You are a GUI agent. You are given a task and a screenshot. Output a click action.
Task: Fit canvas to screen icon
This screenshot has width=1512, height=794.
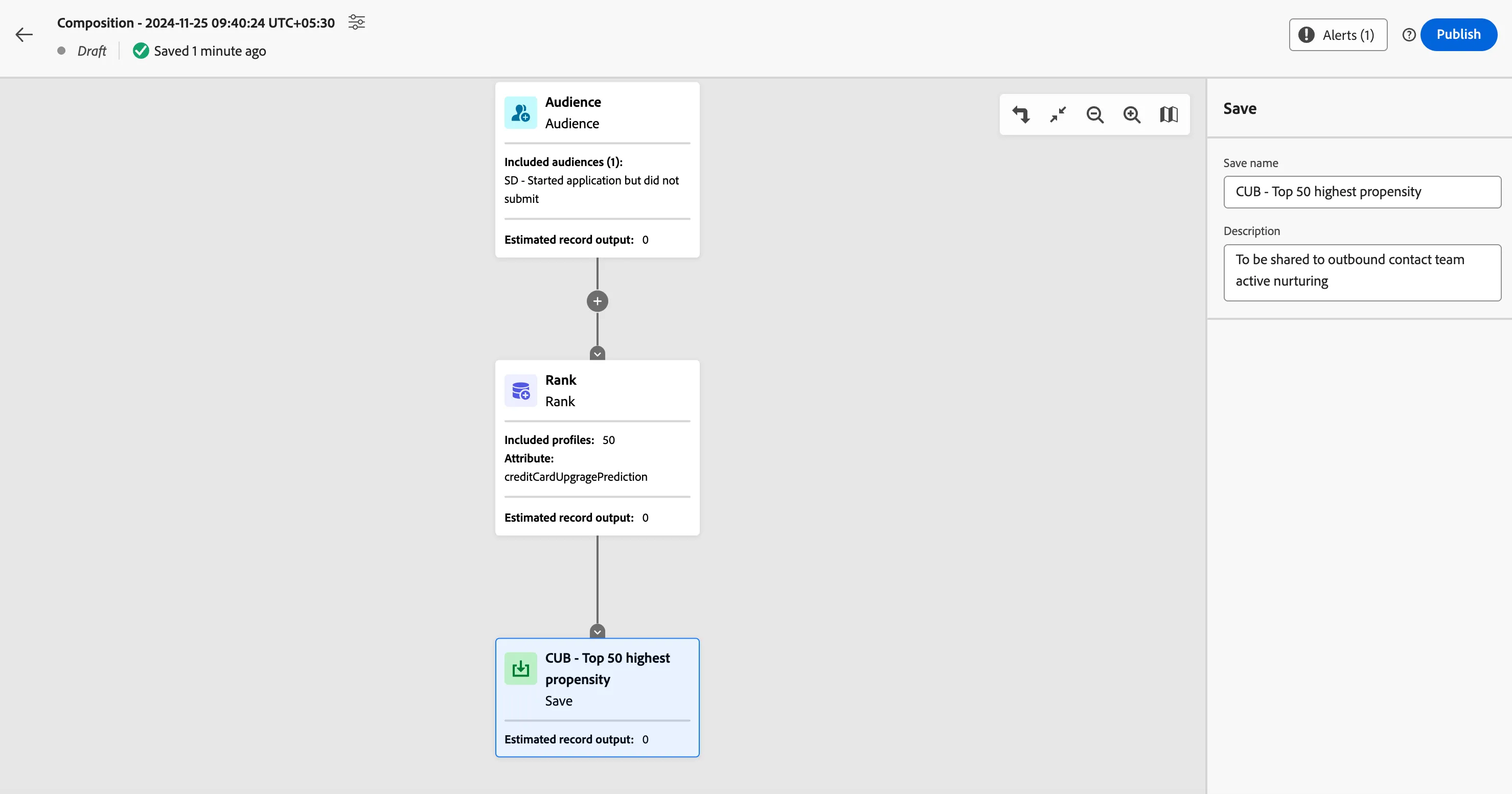click(x=1058, y=114)
